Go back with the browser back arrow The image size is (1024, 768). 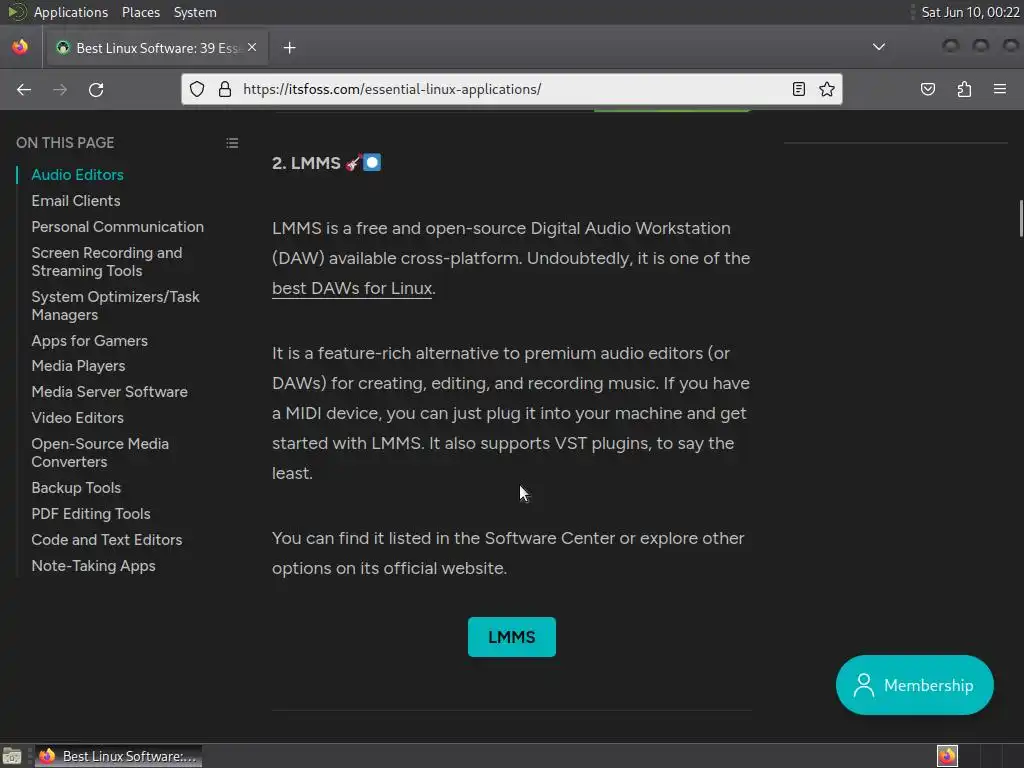(x=24, y=89)
